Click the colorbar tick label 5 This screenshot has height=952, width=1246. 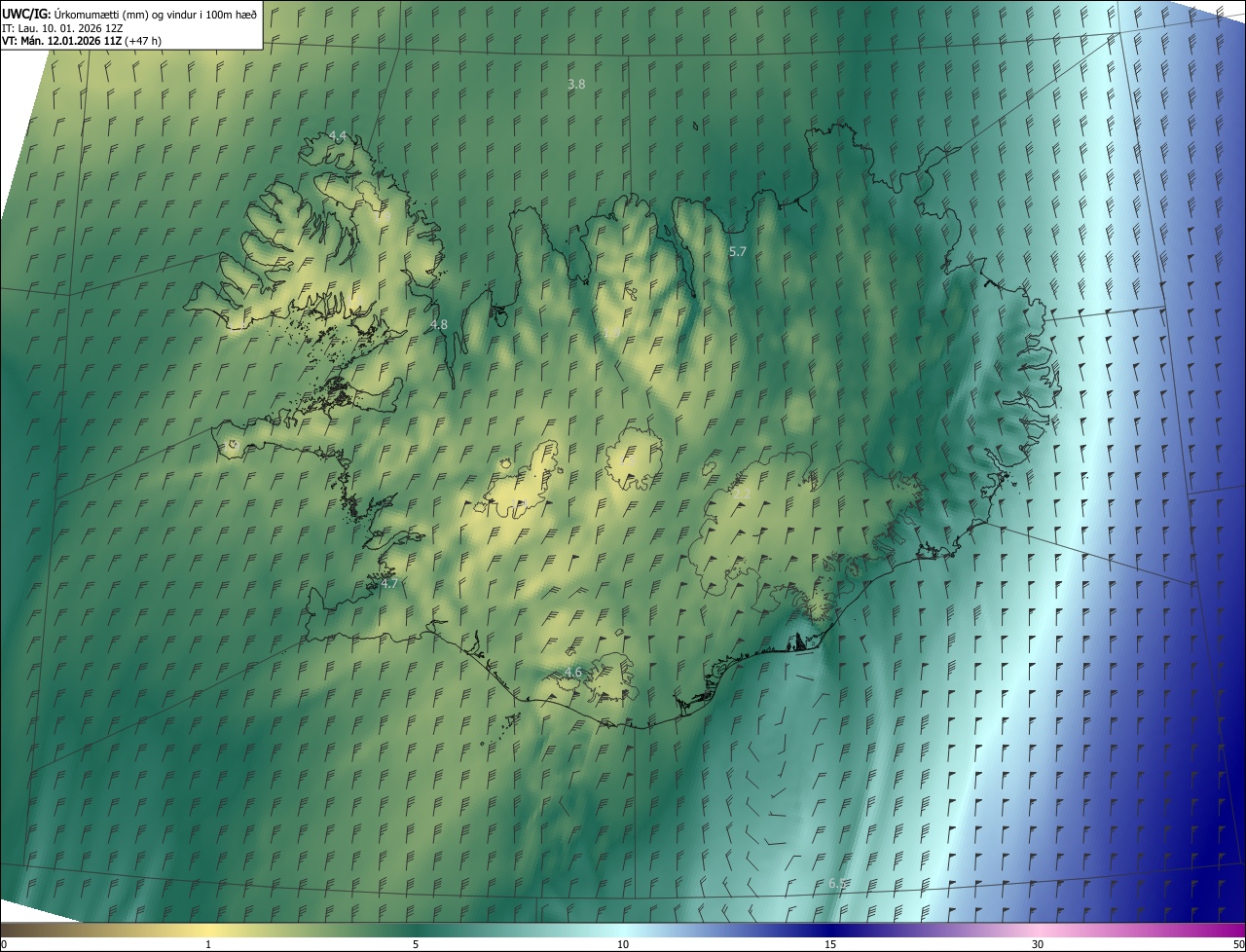point(416,944)
